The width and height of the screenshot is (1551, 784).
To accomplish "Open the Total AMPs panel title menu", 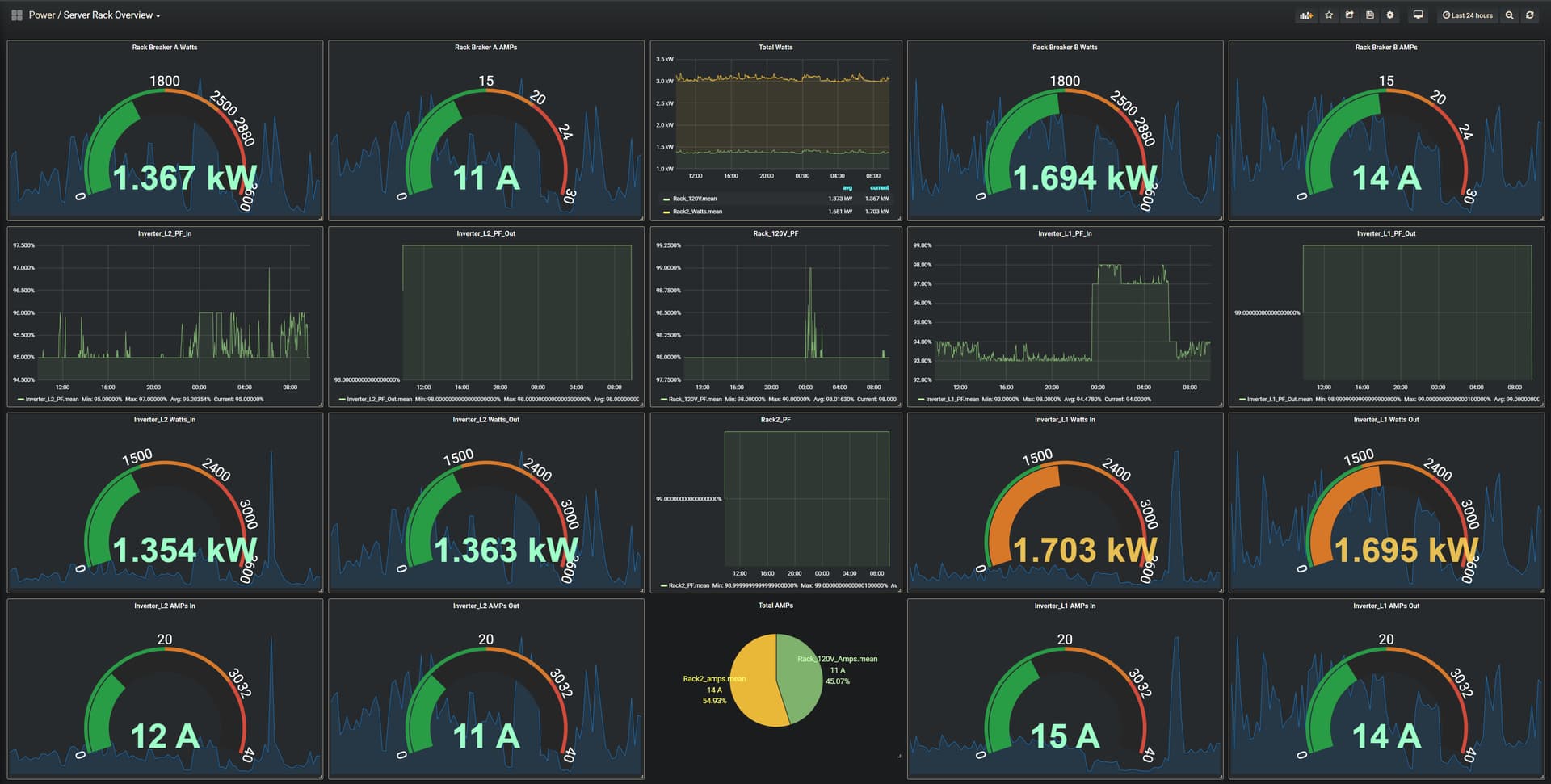I will [x=775, y=606].
